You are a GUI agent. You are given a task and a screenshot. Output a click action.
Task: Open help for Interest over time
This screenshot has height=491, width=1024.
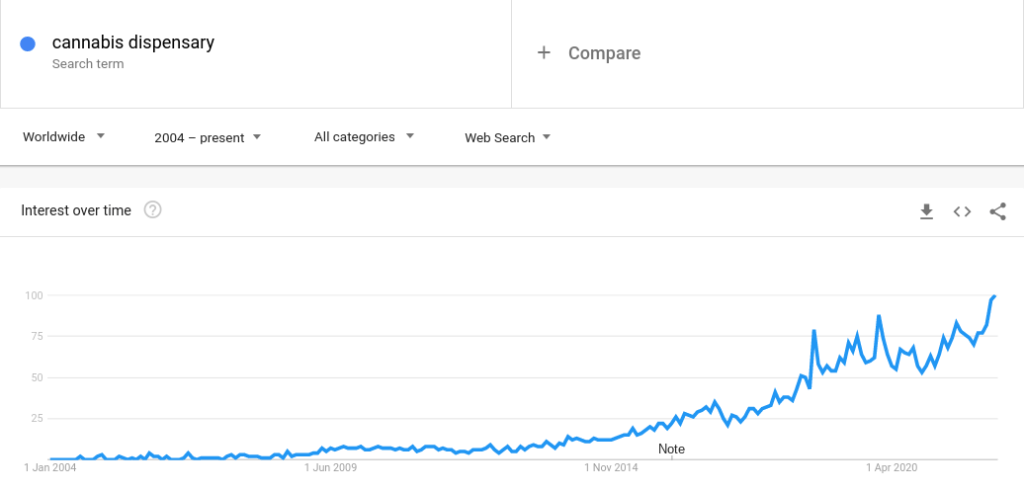pos(153,210)
